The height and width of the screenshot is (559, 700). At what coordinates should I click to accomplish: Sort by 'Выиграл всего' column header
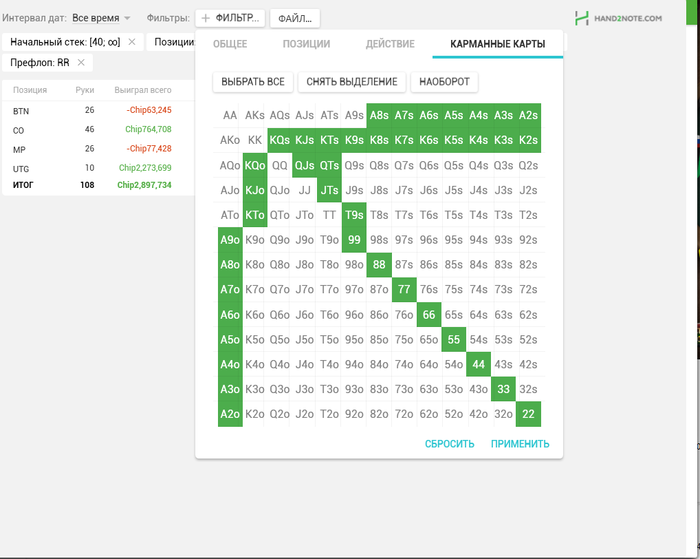coord(143,90)
